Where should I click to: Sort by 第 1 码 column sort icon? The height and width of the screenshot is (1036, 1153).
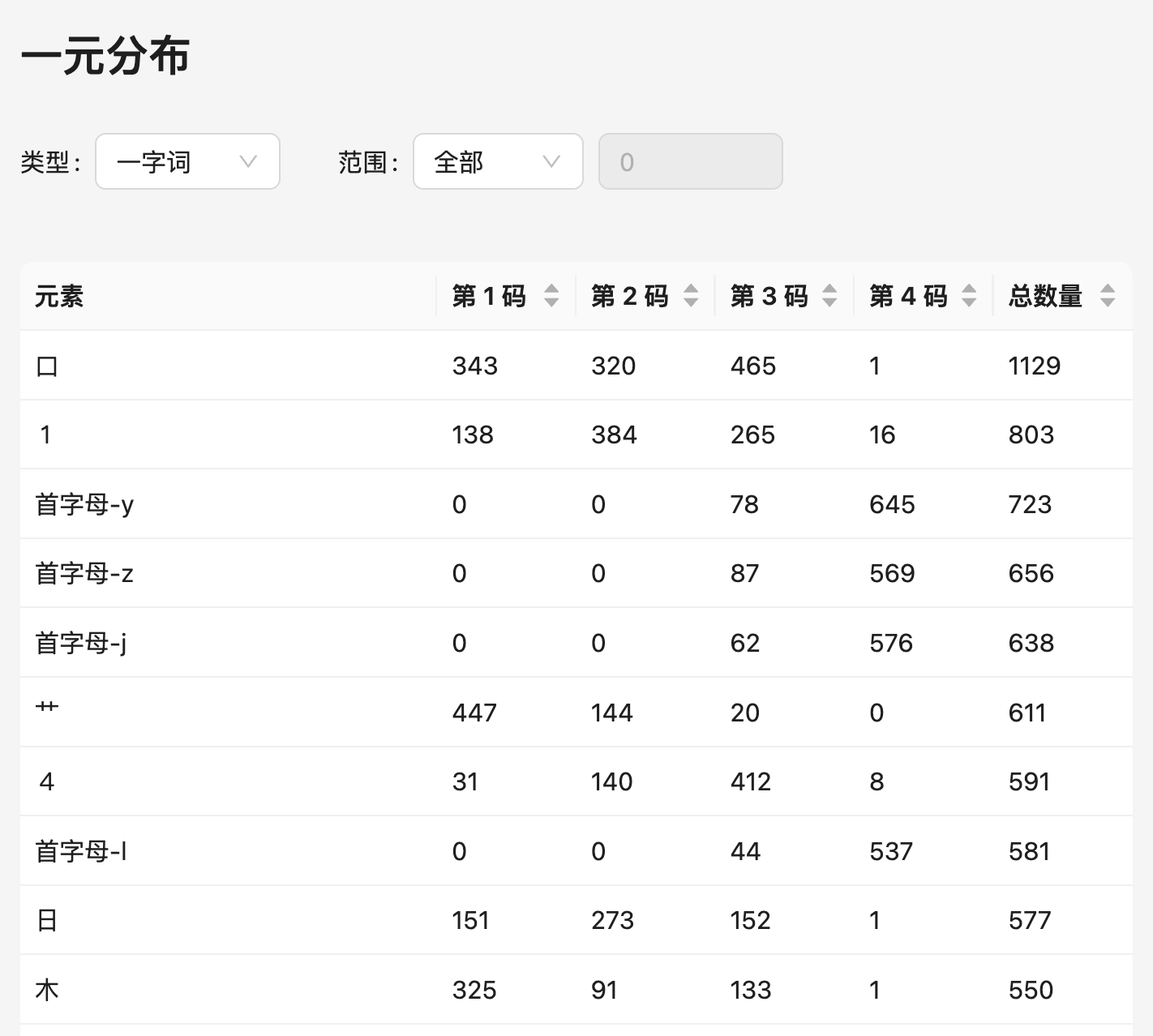(551, 296)
